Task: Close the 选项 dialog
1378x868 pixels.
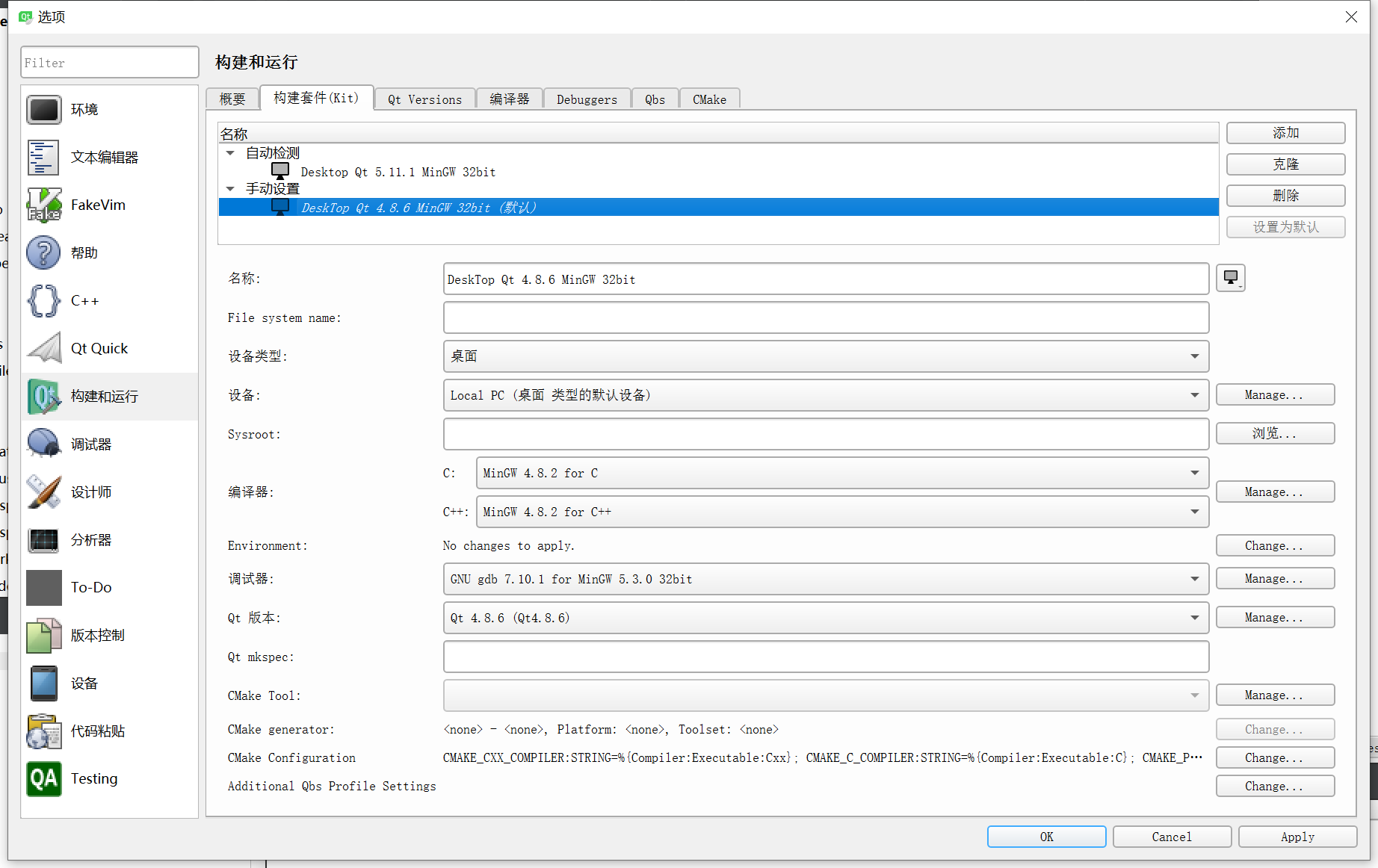Action: tap(1351, 16)
